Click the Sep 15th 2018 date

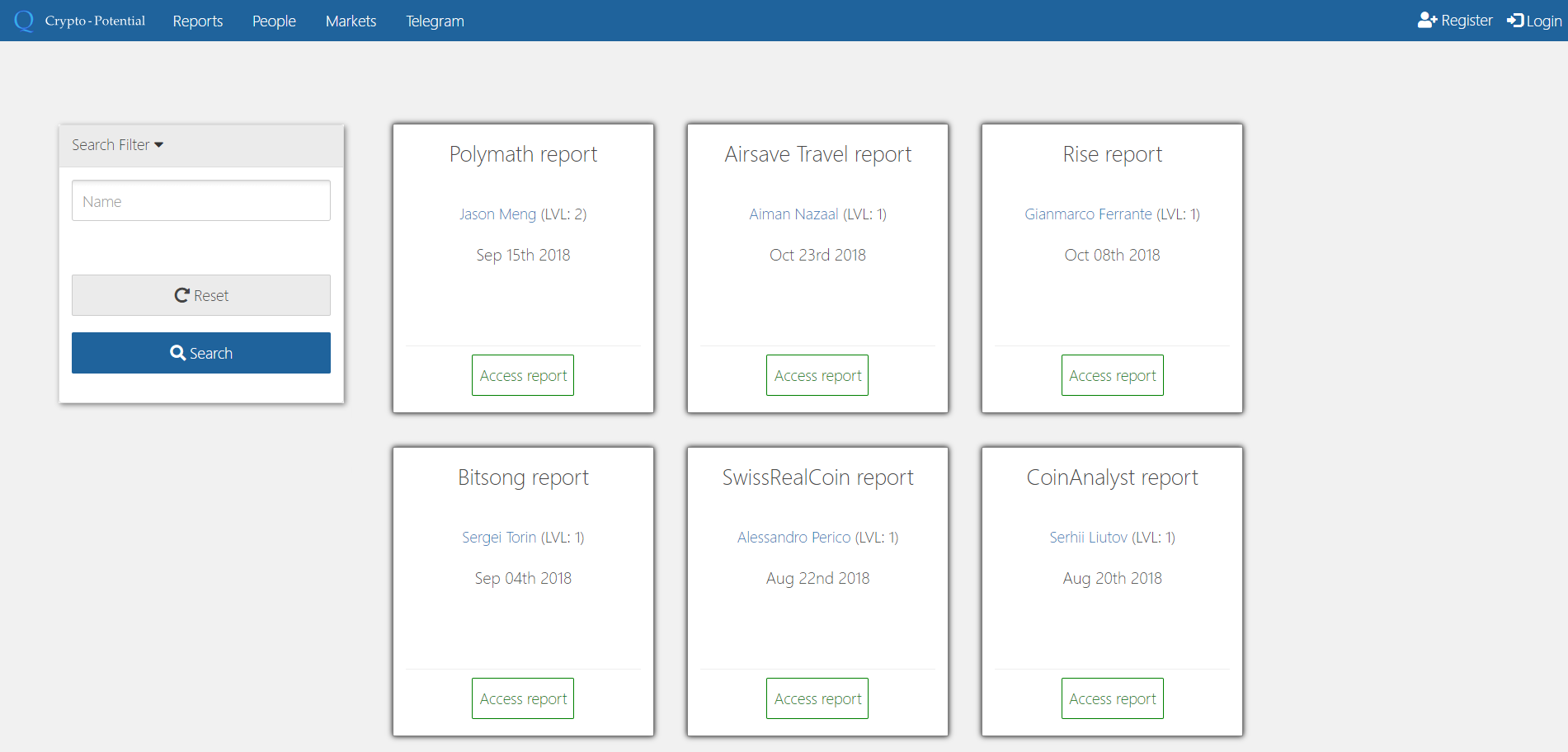click(x=523, y=256)
